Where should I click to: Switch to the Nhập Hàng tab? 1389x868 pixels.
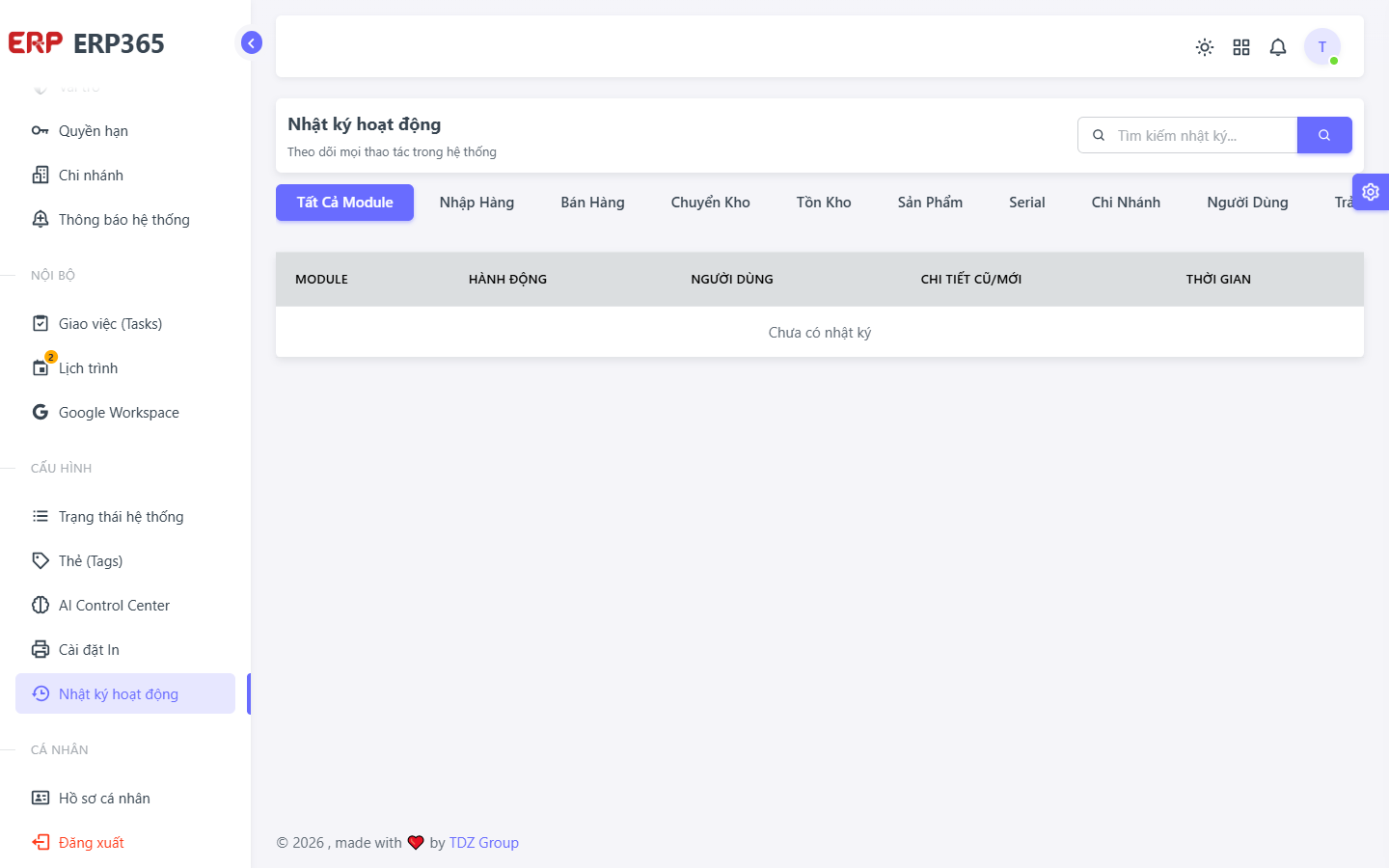pos(477,203)
